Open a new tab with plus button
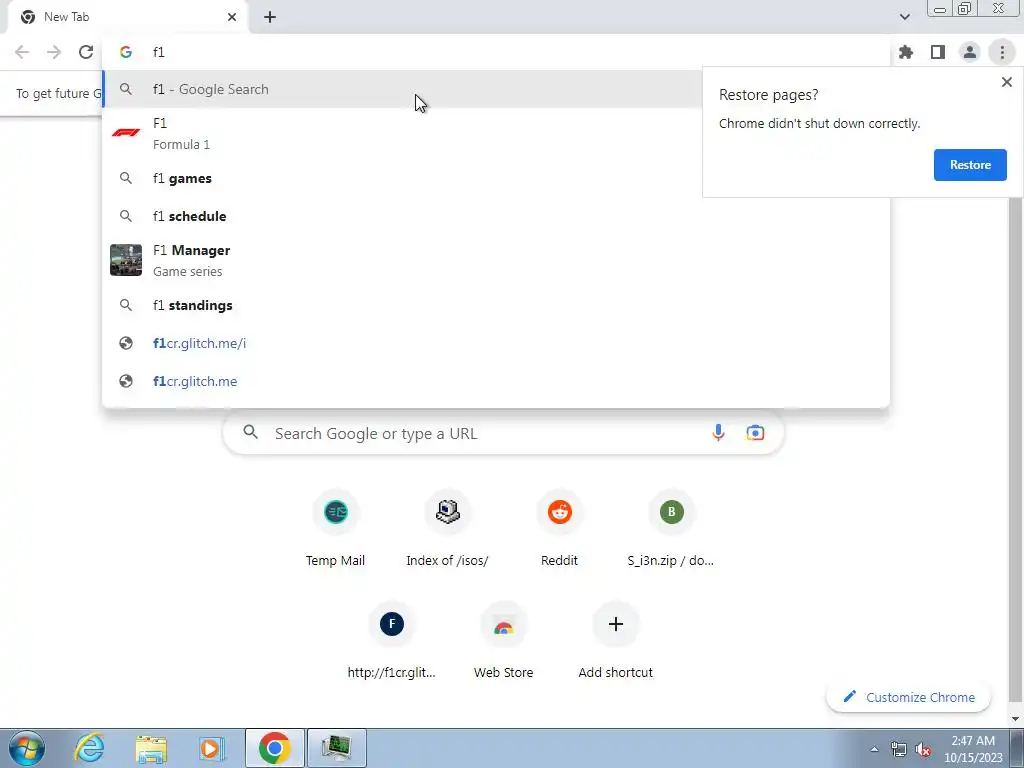The width and height of the screenshot is (1024, 768). click(x=270, y=17)
